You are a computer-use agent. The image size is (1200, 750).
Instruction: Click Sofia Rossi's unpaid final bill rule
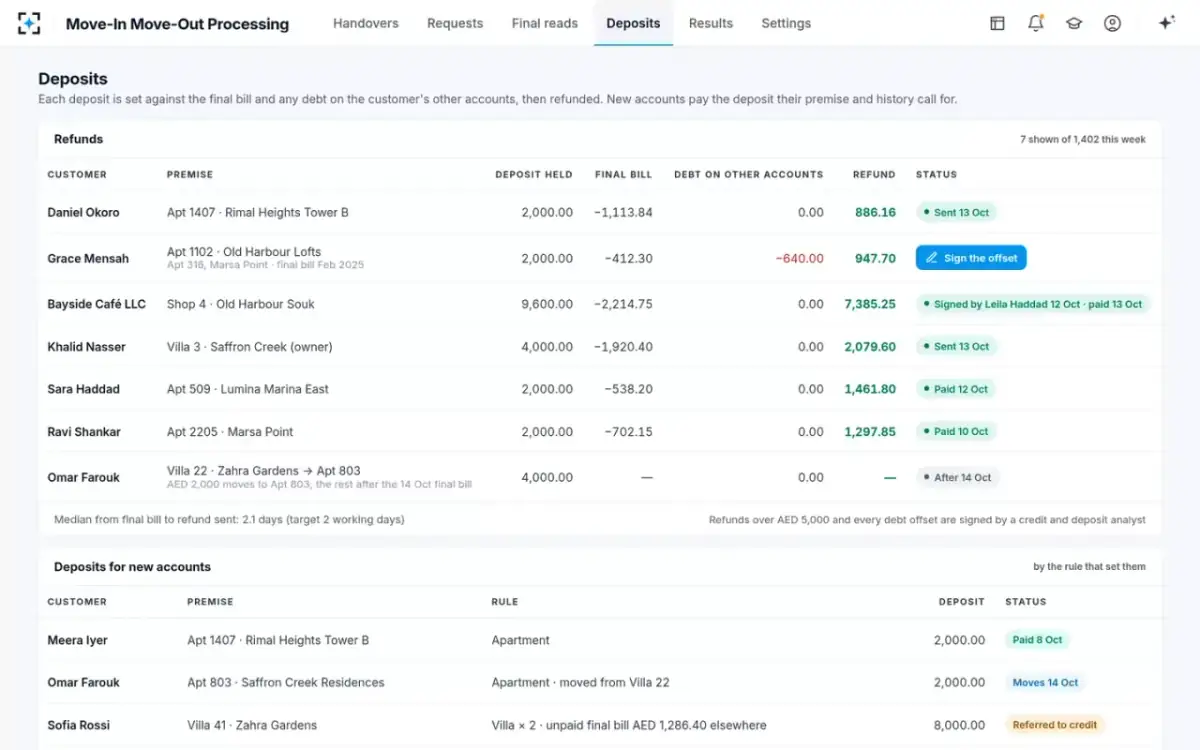(629, 725)
